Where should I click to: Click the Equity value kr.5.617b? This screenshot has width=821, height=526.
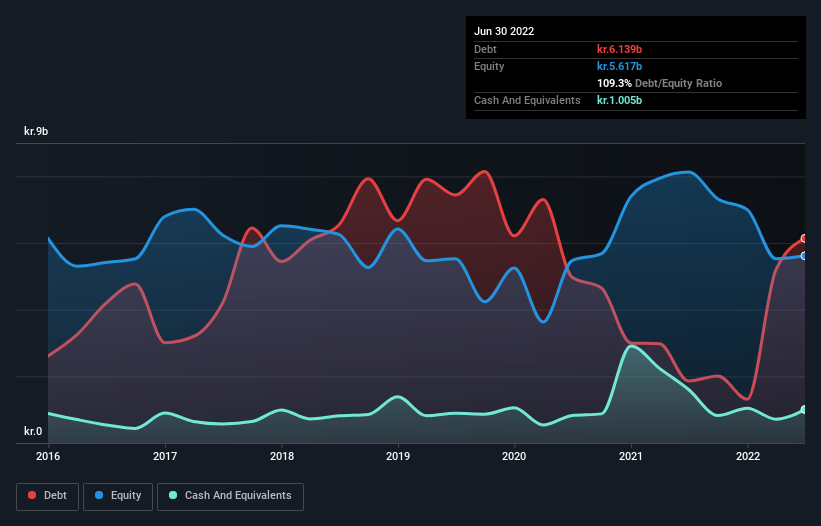point(619,66)
